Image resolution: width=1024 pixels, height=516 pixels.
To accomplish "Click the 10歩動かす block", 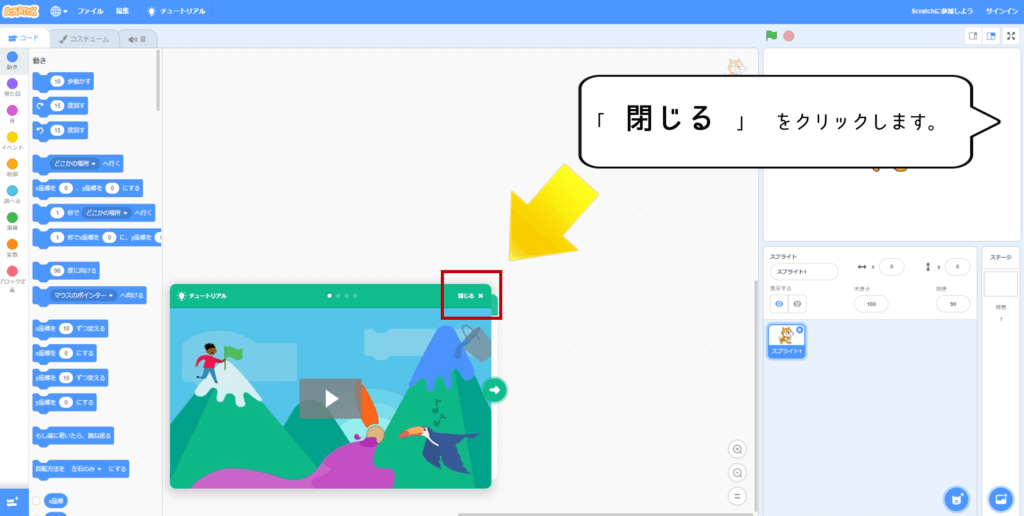I will pyautogui.click(x=63, y=82).
